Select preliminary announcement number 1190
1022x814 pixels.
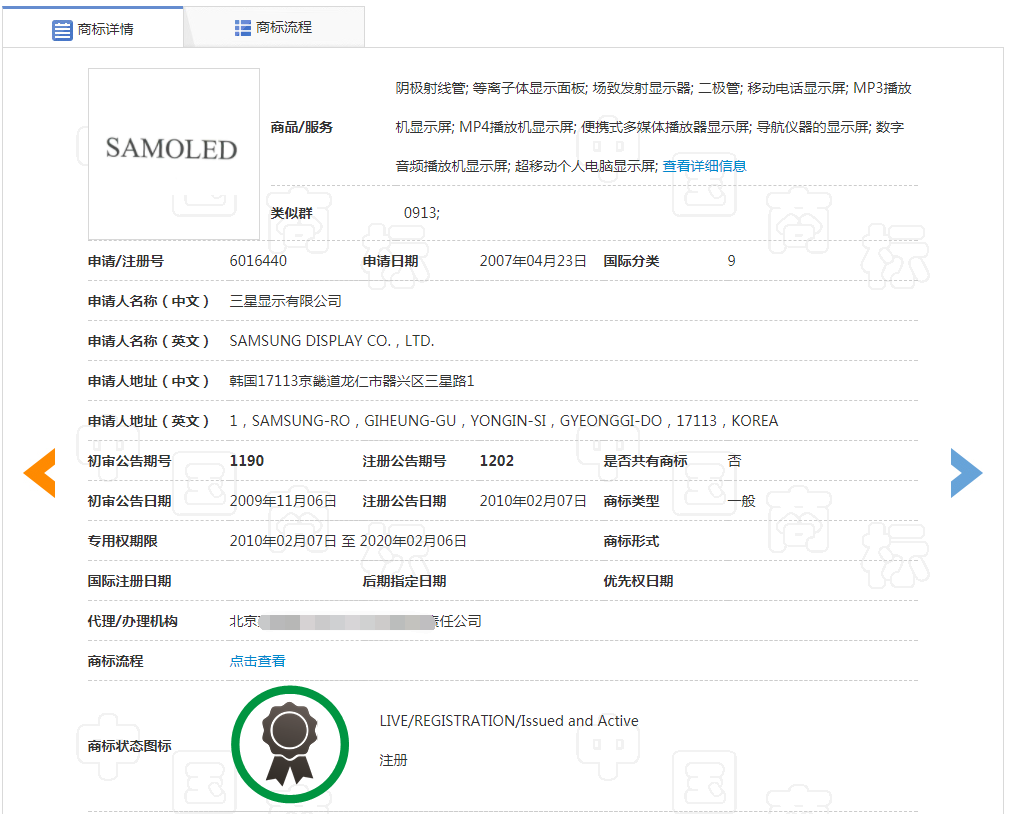(x=247, y=461)
